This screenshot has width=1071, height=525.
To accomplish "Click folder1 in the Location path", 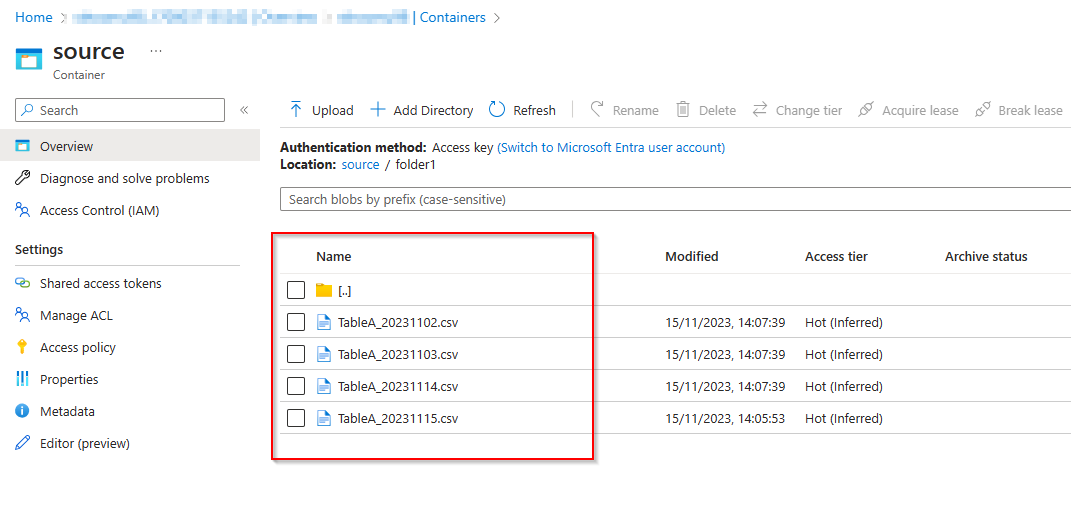I will coord(415,165).
